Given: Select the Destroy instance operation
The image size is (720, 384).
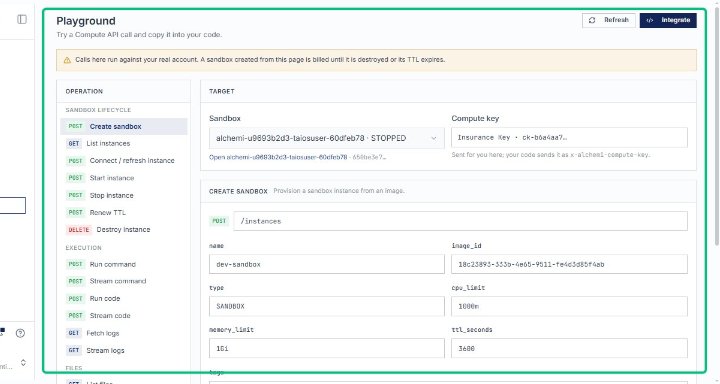Looking at the screenshot, I should (124, 230).
